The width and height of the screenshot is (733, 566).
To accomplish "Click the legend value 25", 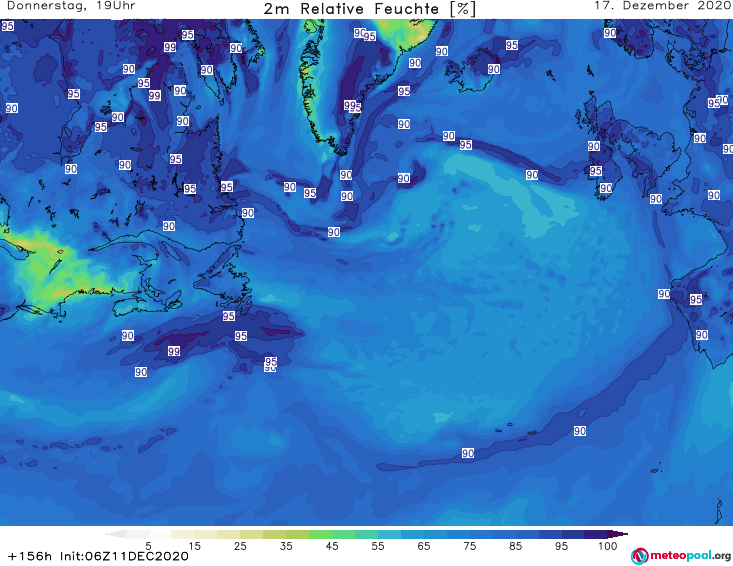I will [x=240, y=546].
